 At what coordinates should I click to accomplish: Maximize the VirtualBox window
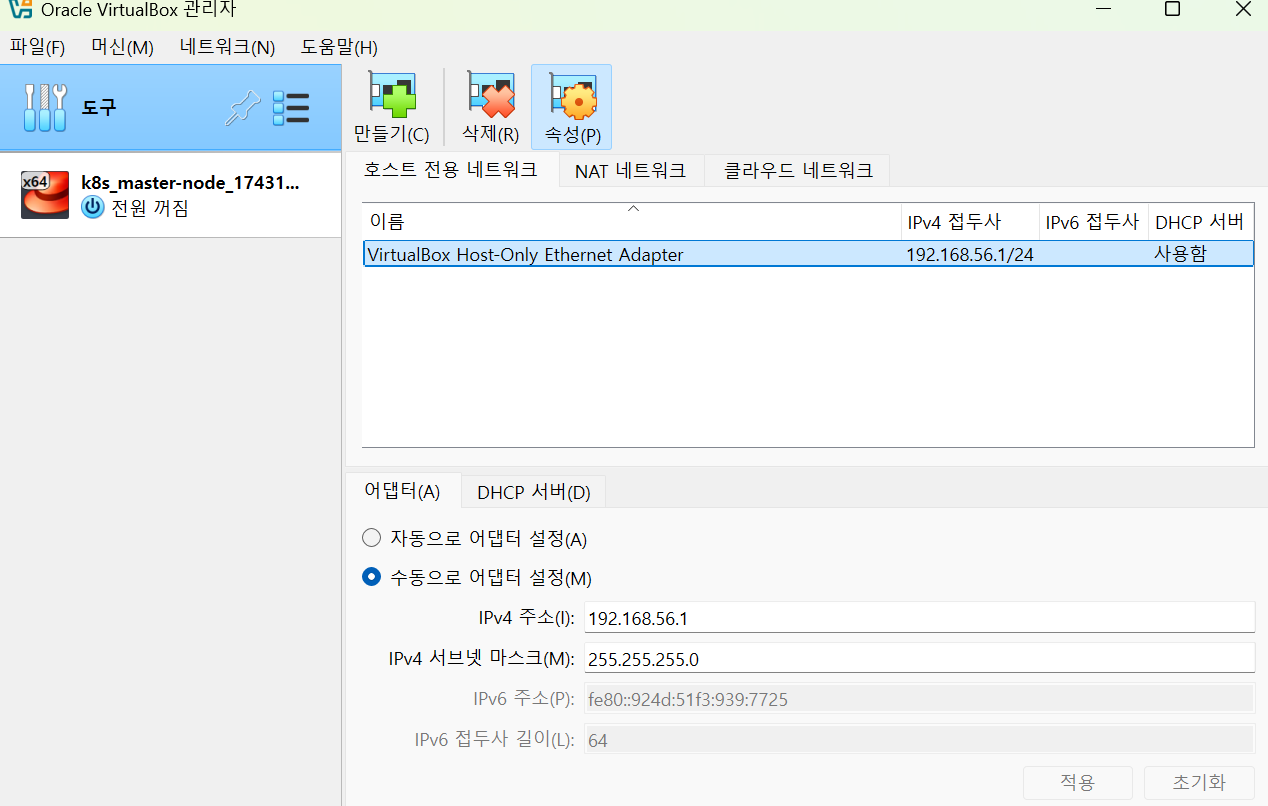pos(1172,10)
